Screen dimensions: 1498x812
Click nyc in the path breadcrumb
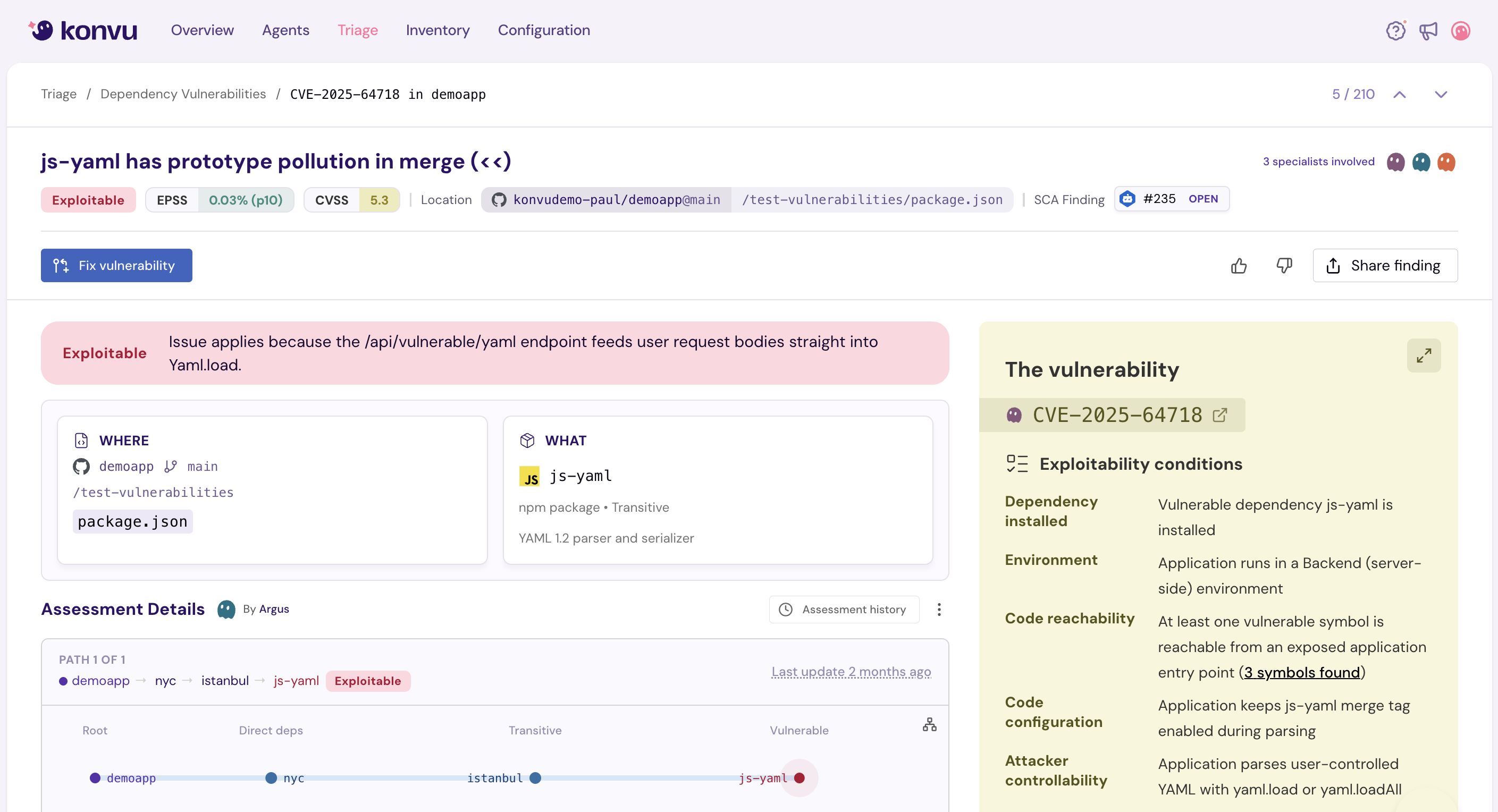pos(166,681)
